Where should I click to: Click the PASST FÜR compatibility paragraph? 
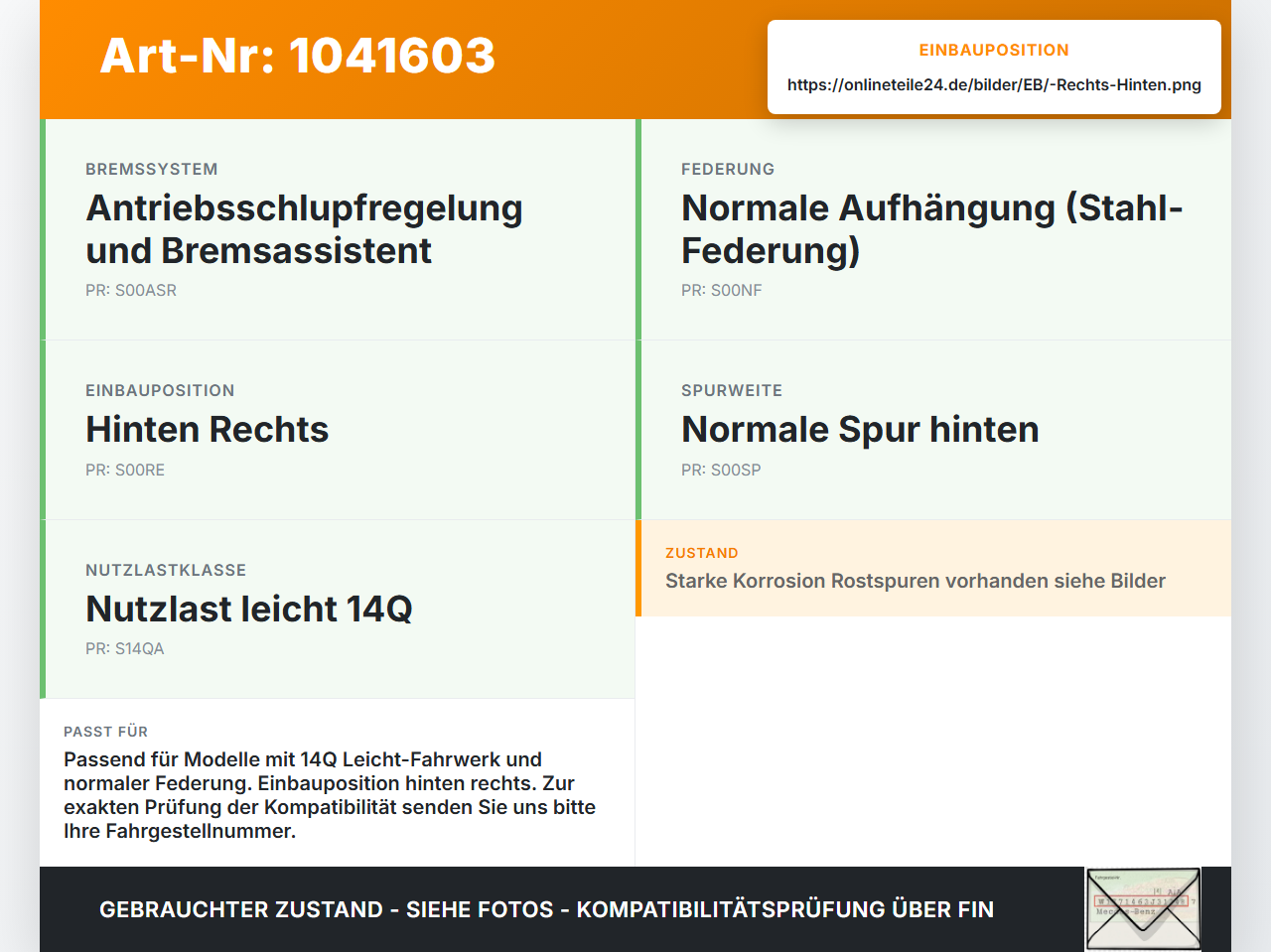330,795
